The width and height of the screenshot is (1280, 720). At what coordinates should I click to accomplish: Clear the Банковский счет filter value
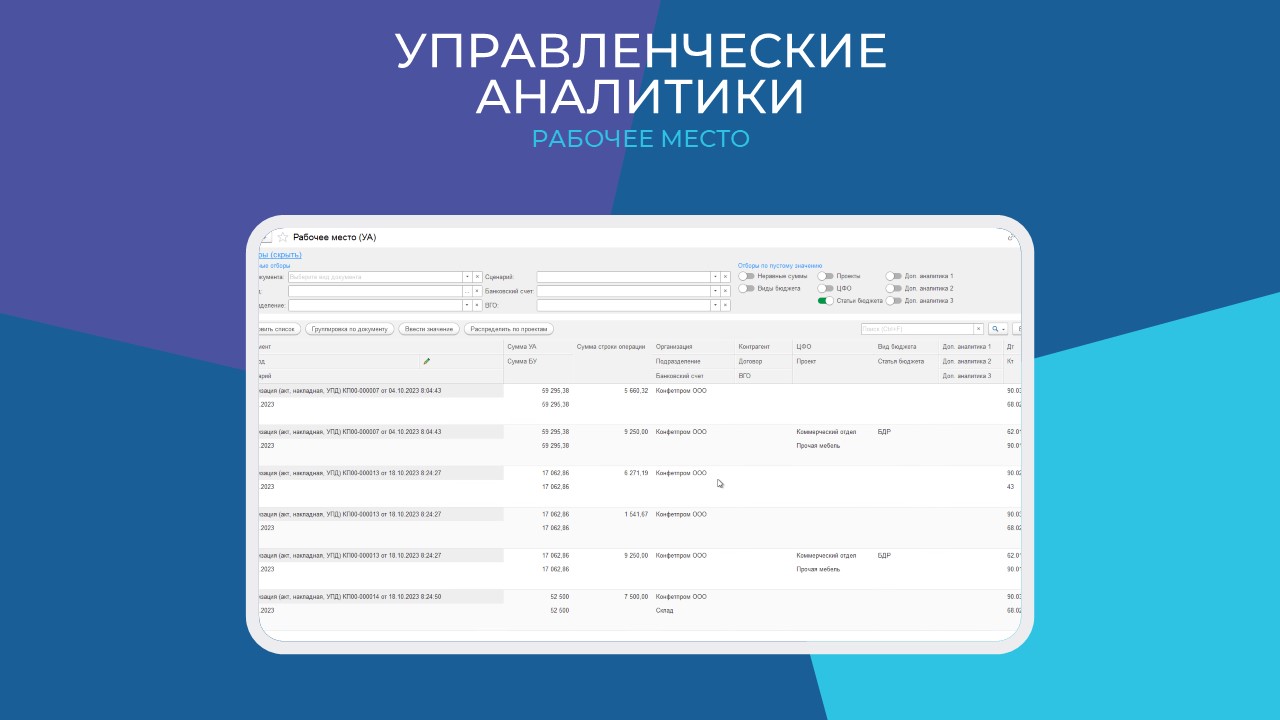pos(725,291)
